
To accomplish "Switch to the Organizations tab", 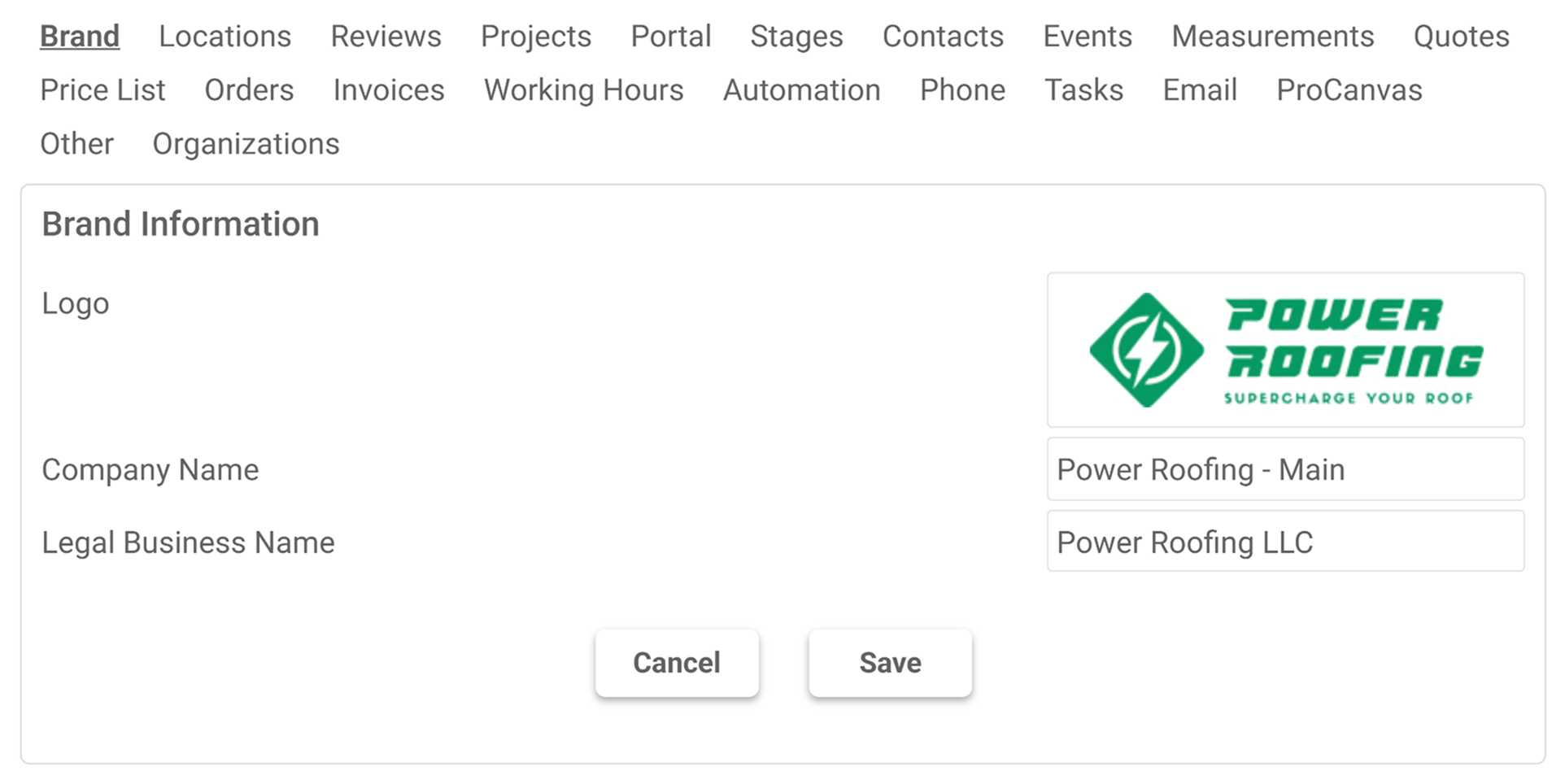I will click(246, 143).
